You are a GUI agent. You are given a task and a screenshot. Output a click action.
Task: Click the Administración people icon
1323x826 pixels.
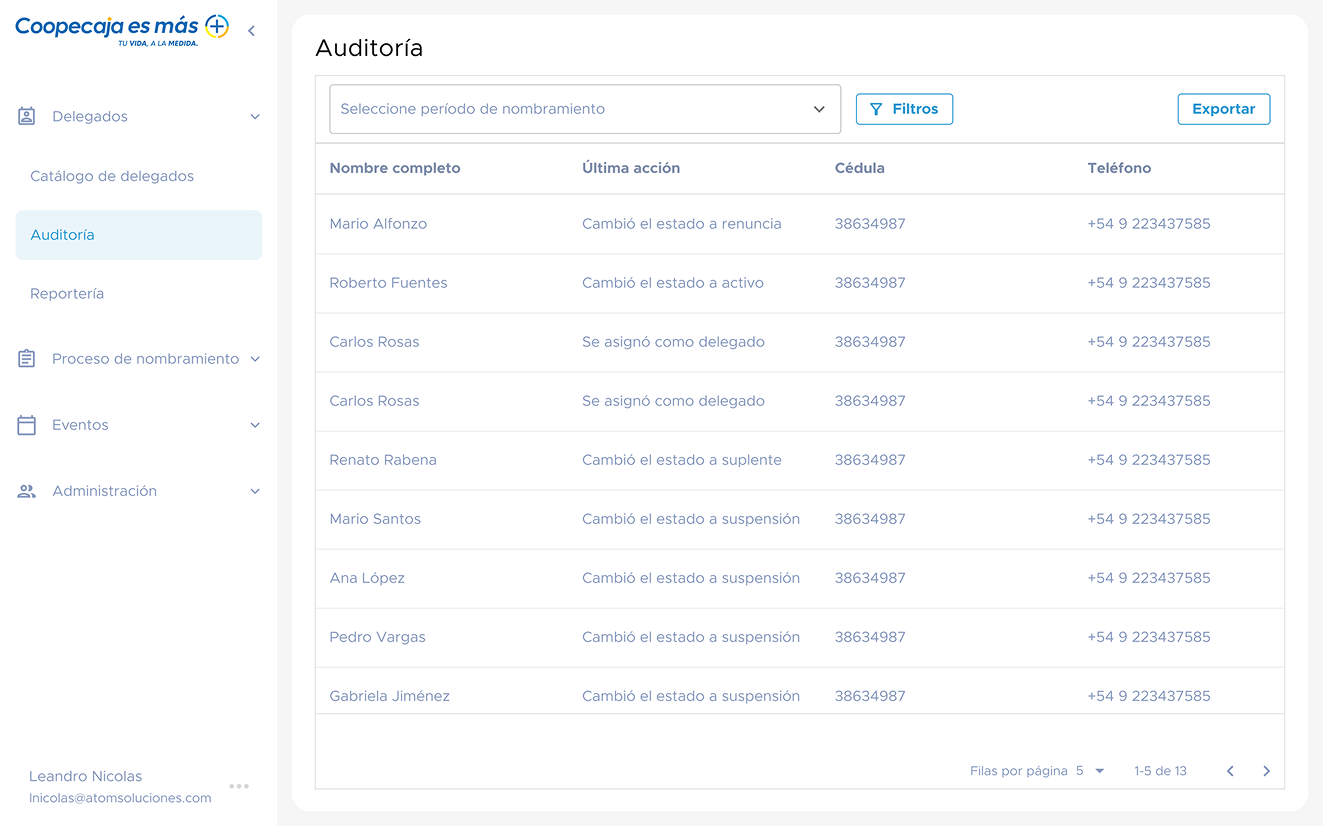coord(27,491)
